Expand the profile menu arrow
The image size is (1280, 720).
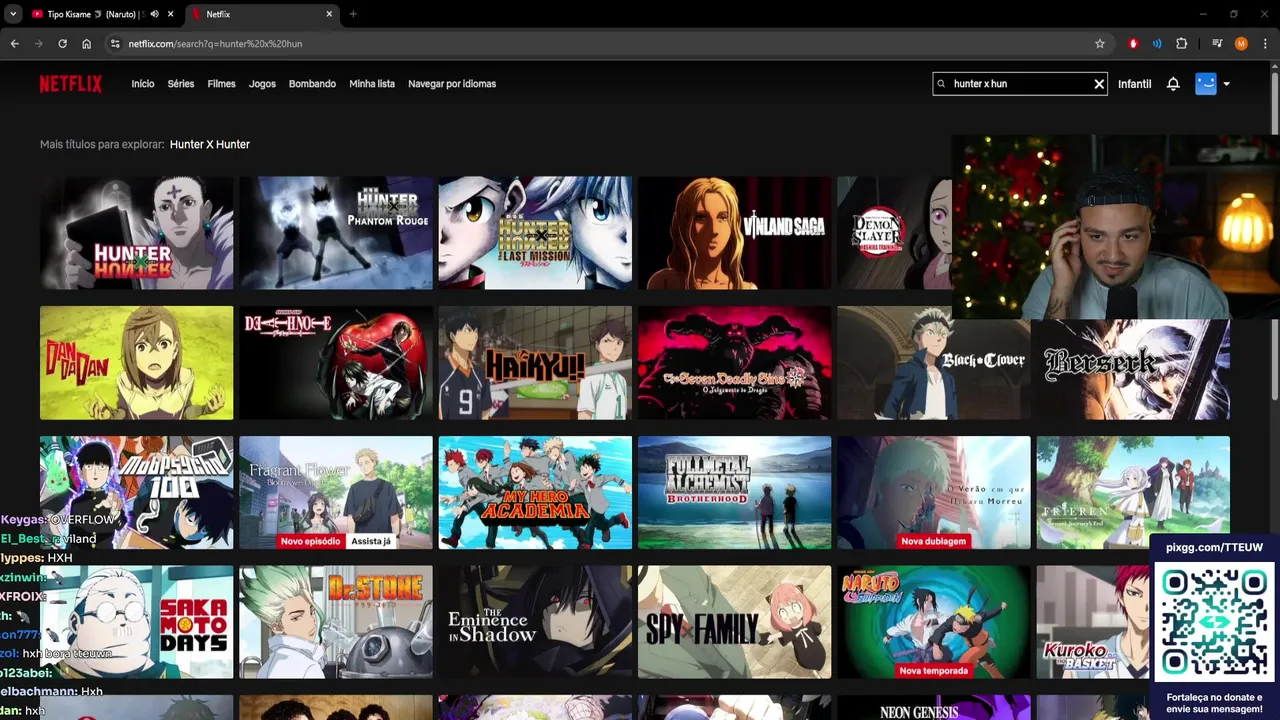point(1227,84)
